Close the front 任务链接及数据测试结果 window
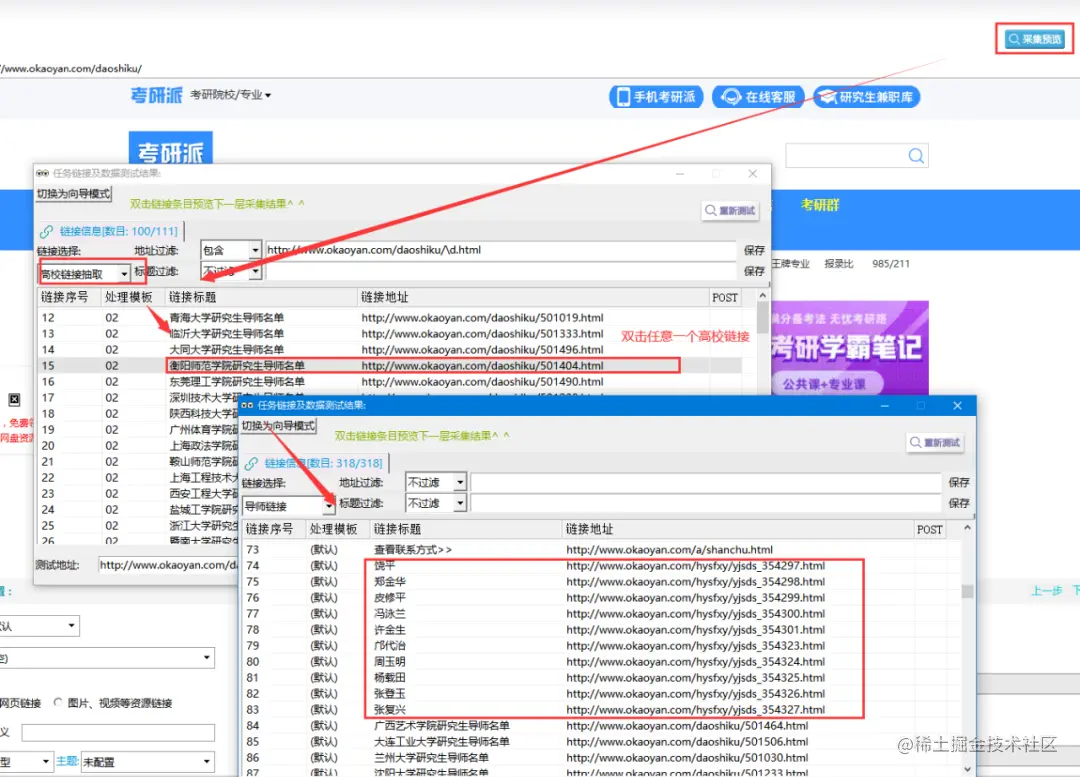The height and width of the screenshot is (777, 1080). [x=957, y=406]
